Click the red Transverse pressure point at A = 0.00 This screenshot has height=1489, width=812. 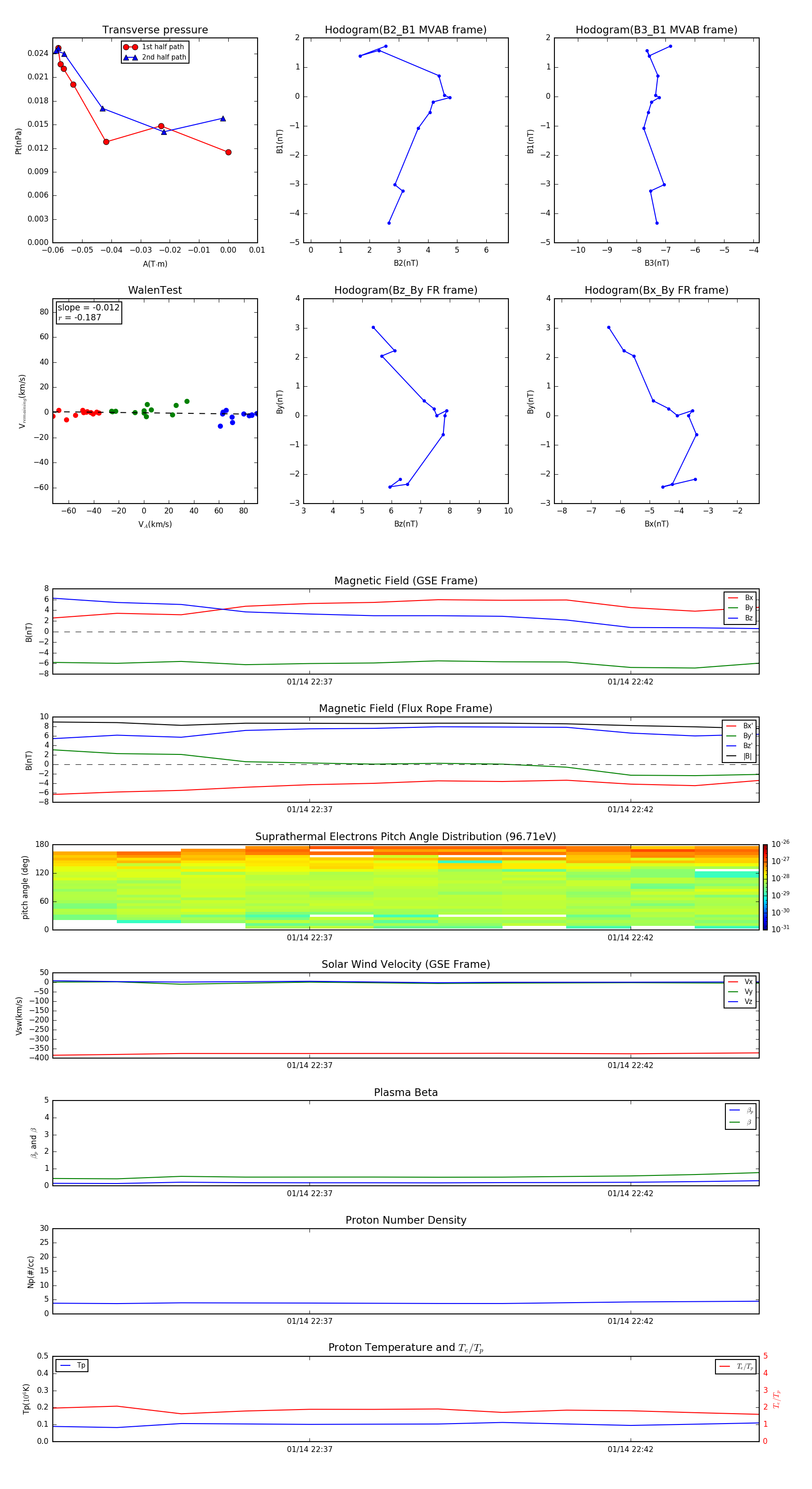(x=228, y=152)
